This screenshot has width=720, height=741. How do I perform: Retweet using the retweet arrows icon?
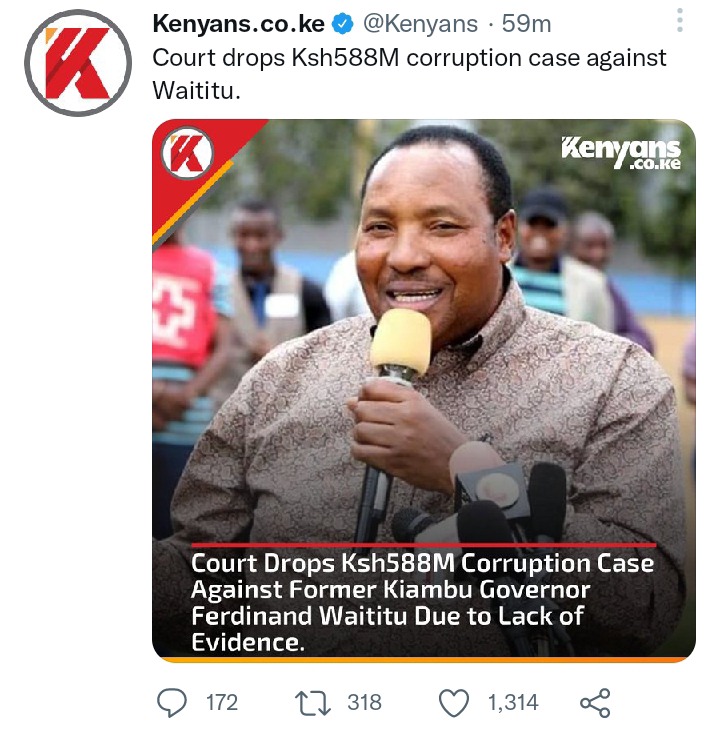pyautogui.click(x=312, y=703)
